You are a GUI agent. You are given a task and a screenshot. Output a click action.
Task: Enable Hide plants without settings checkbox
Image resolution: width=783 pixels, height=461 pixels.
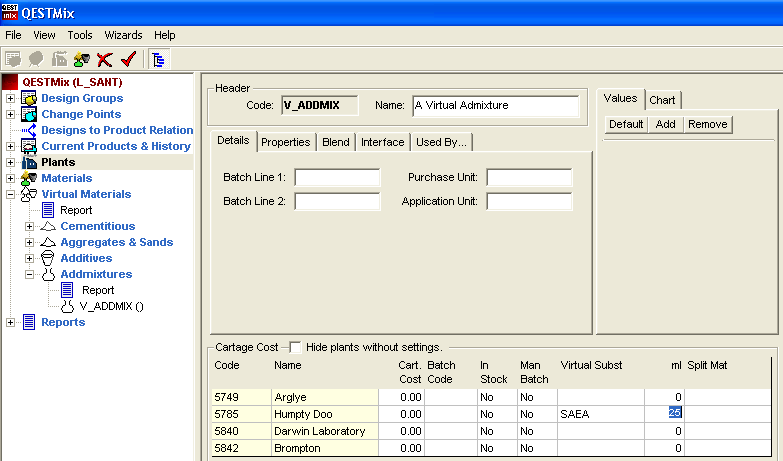point(295,347)
